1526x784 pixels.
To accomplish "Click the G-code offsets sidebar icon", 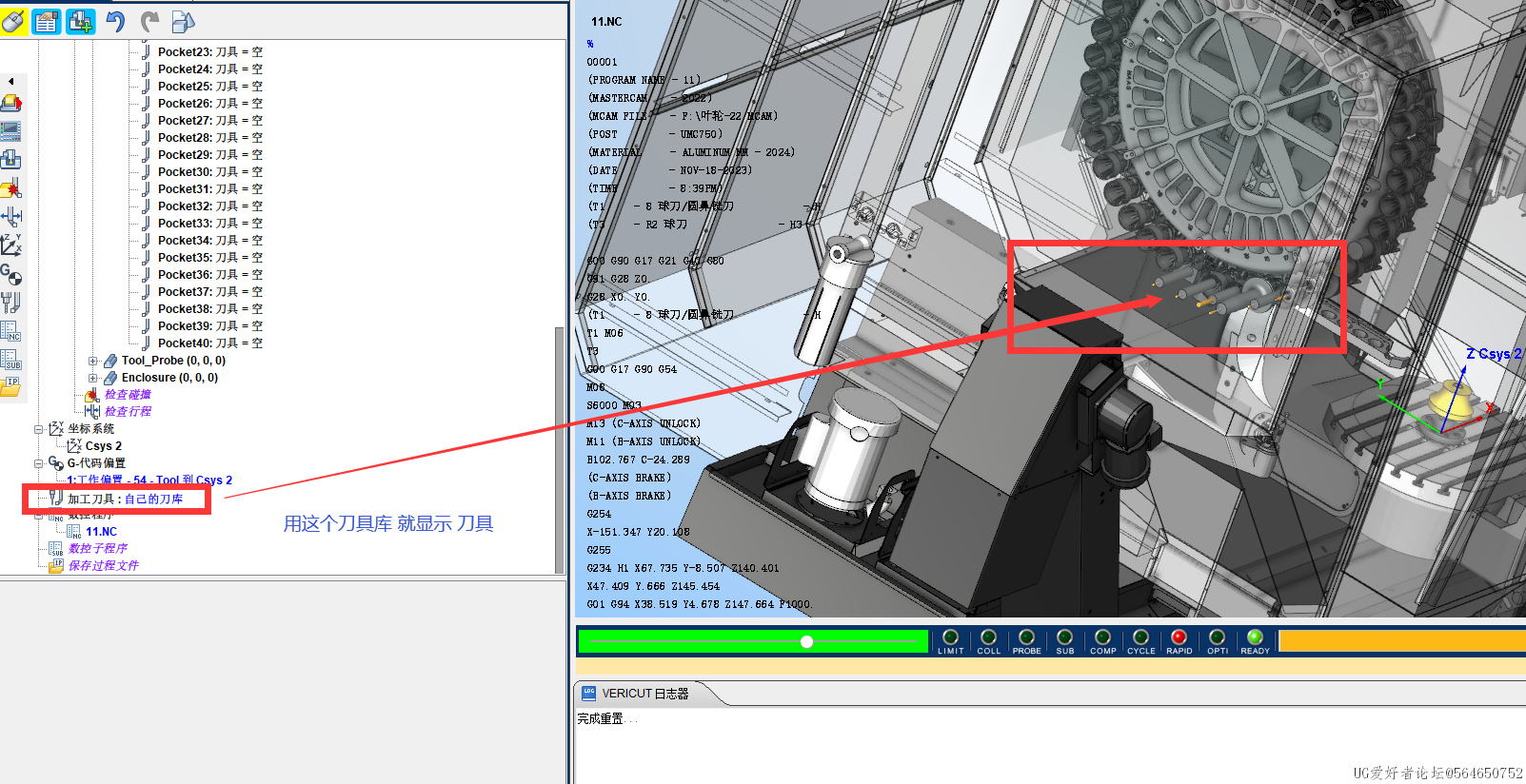I will click(11, 275).
